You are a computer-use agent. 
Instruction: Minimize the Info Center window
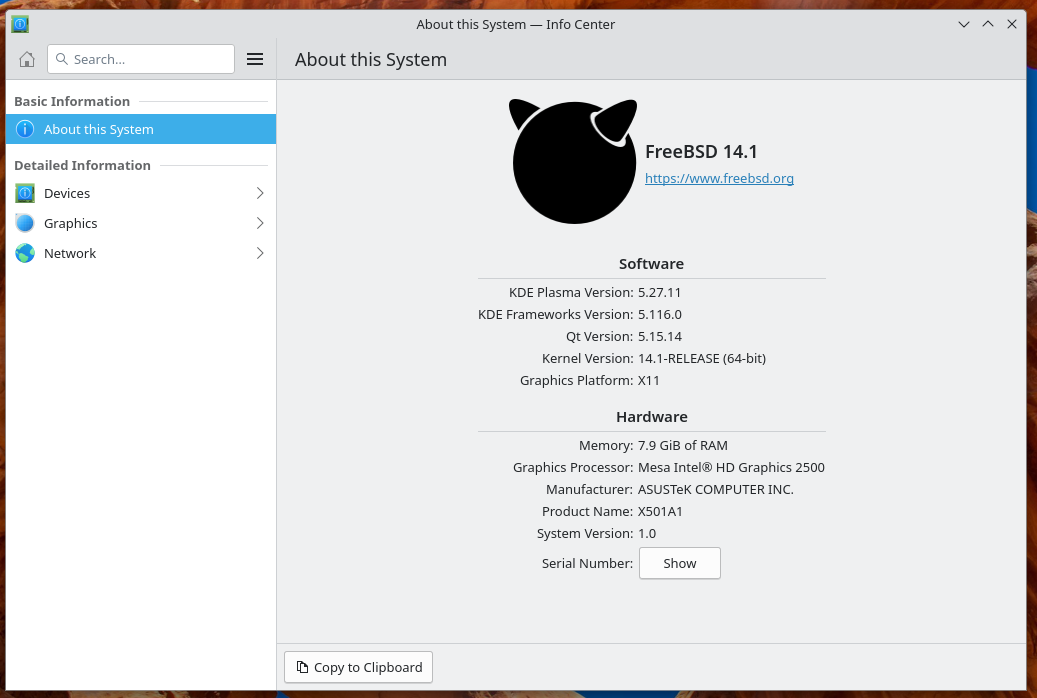[x=964, y=24]
